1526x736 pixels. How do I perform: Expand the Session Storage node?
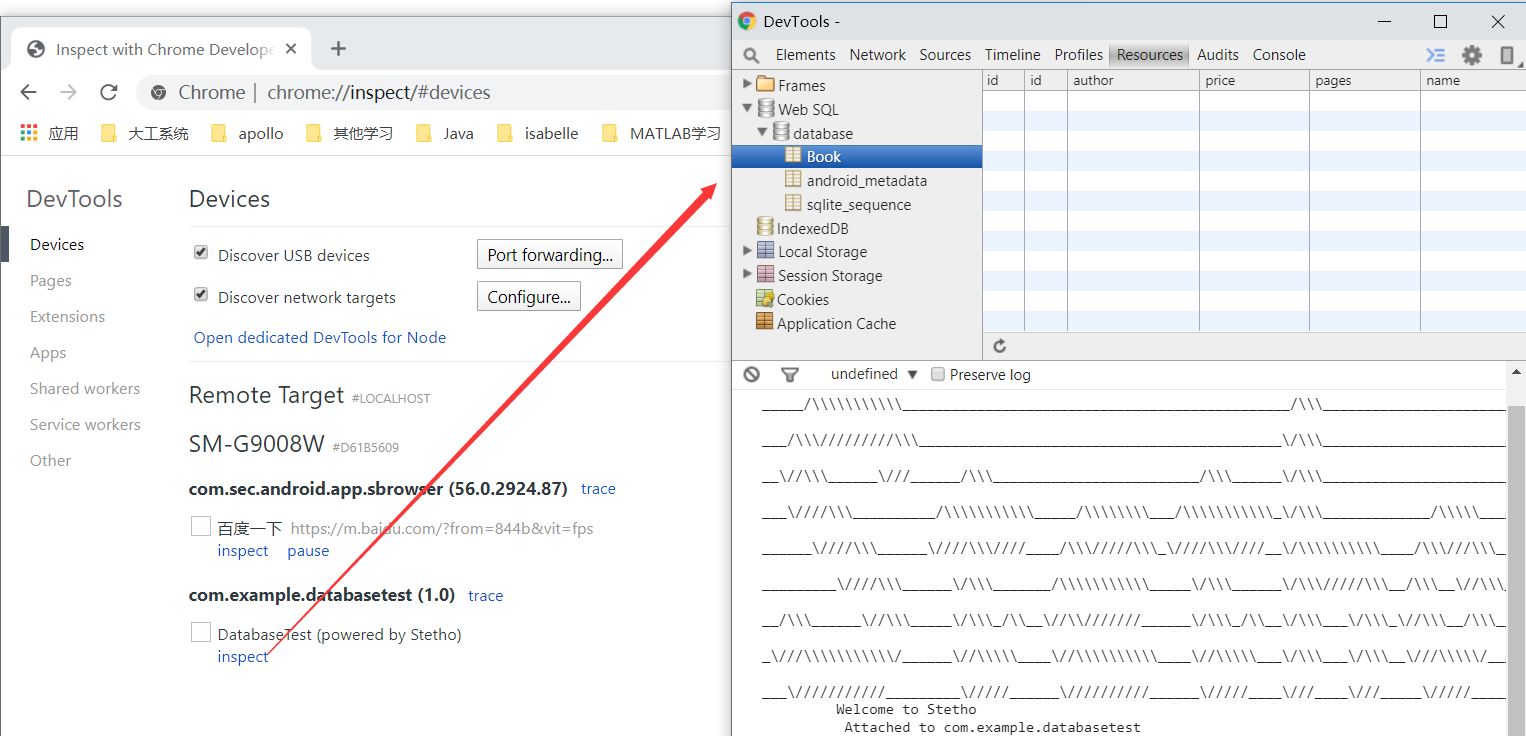click(747, 275)
